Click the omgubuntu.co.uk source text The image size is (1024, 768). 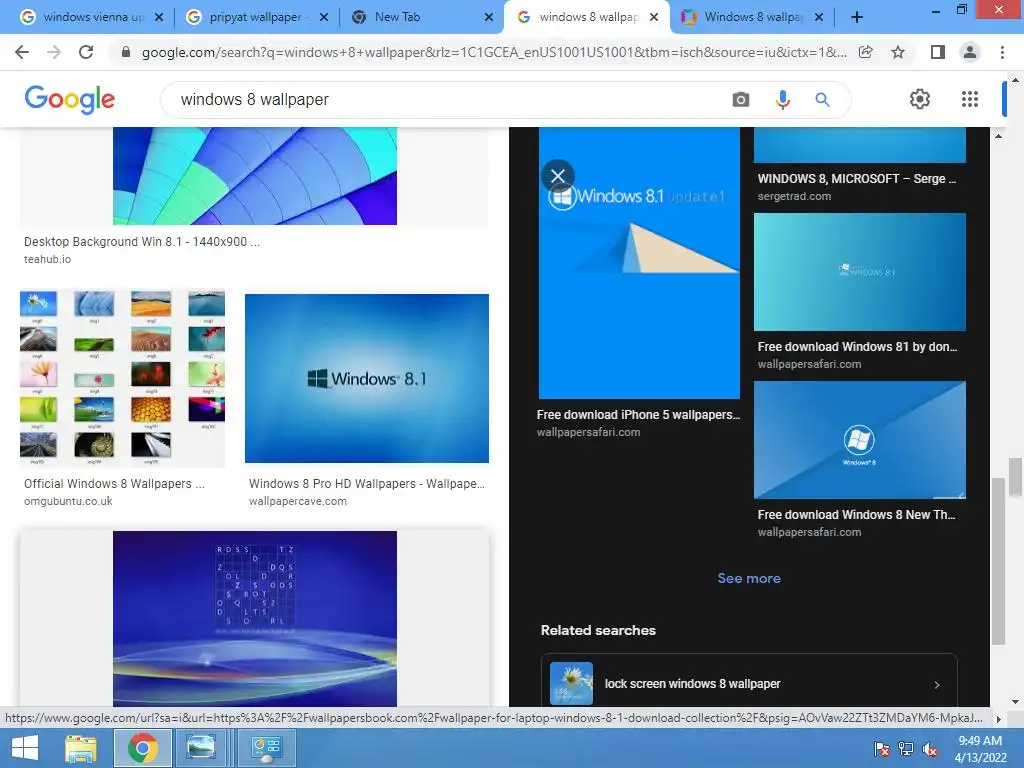pos(68,502)
